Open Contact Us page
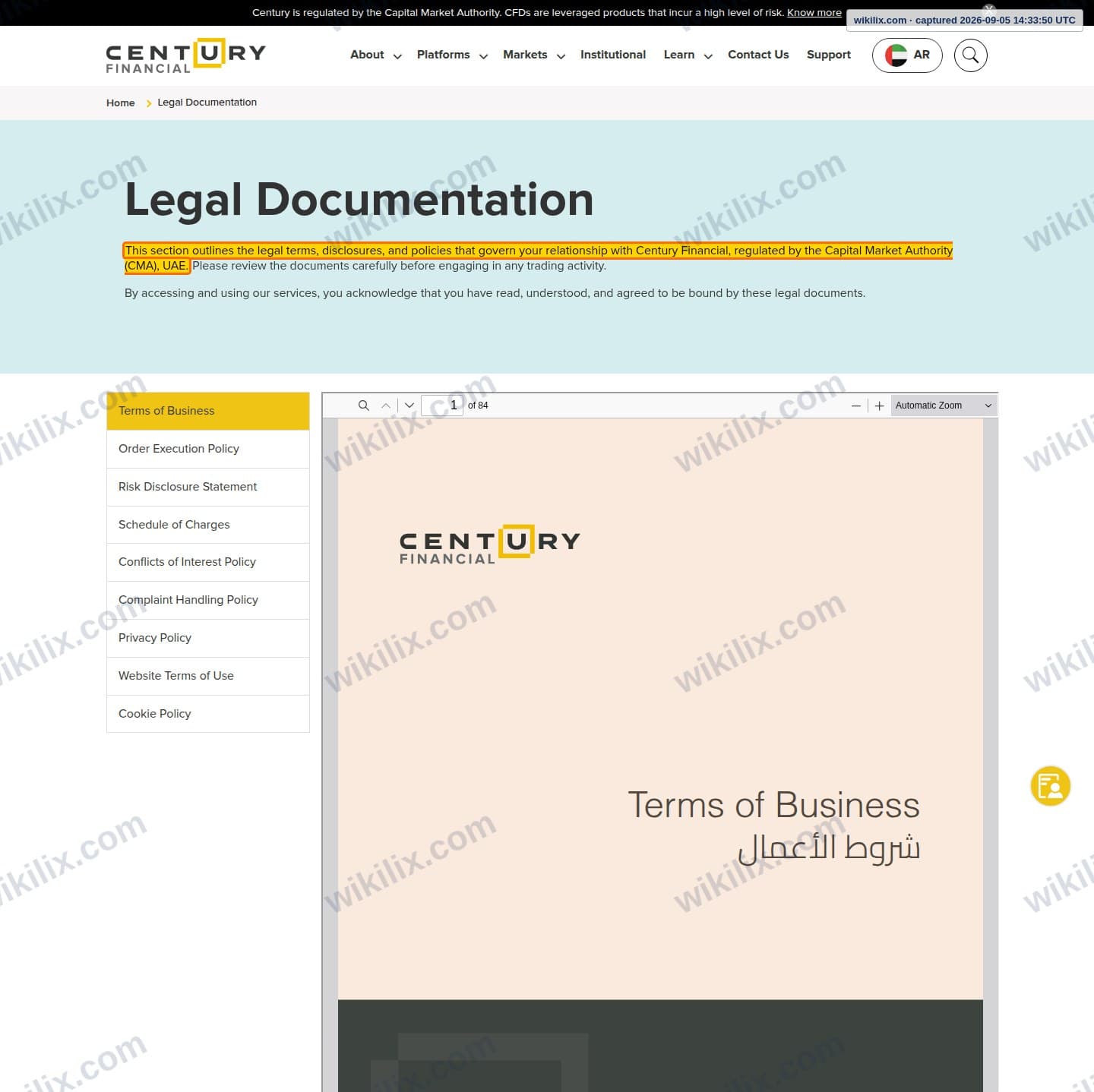The width and height of the screenshot is (1094, 1092). pyautogui.click(x=758, y=55)
